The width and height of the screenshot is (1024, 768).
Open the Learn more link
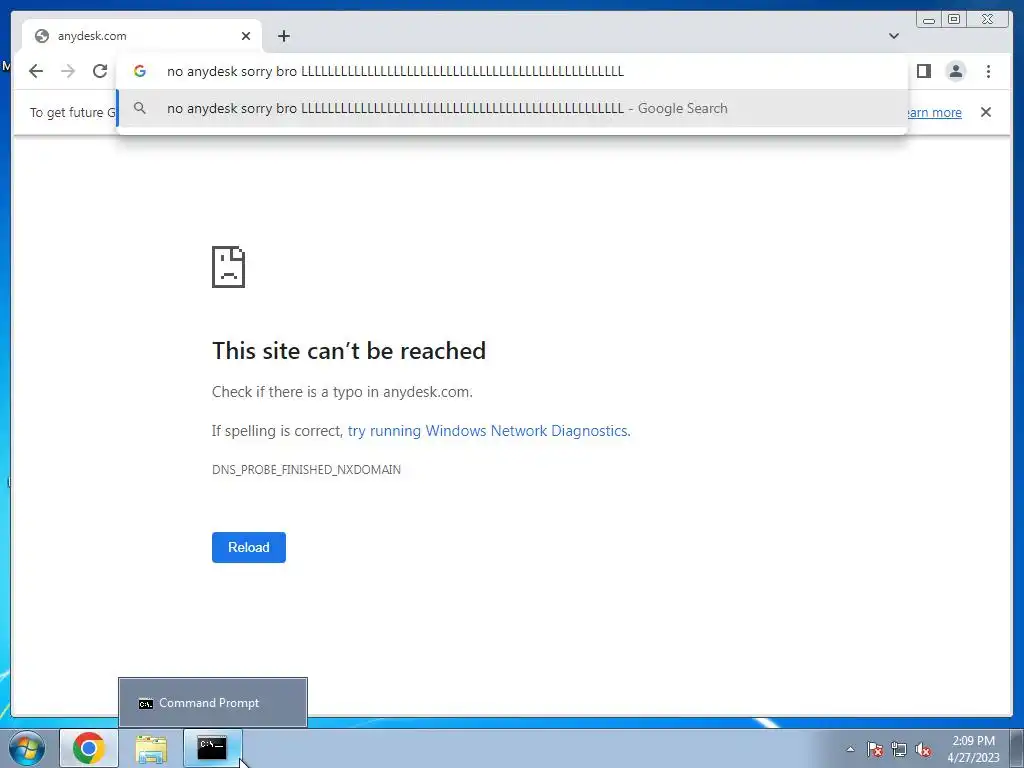coord(935,112)
